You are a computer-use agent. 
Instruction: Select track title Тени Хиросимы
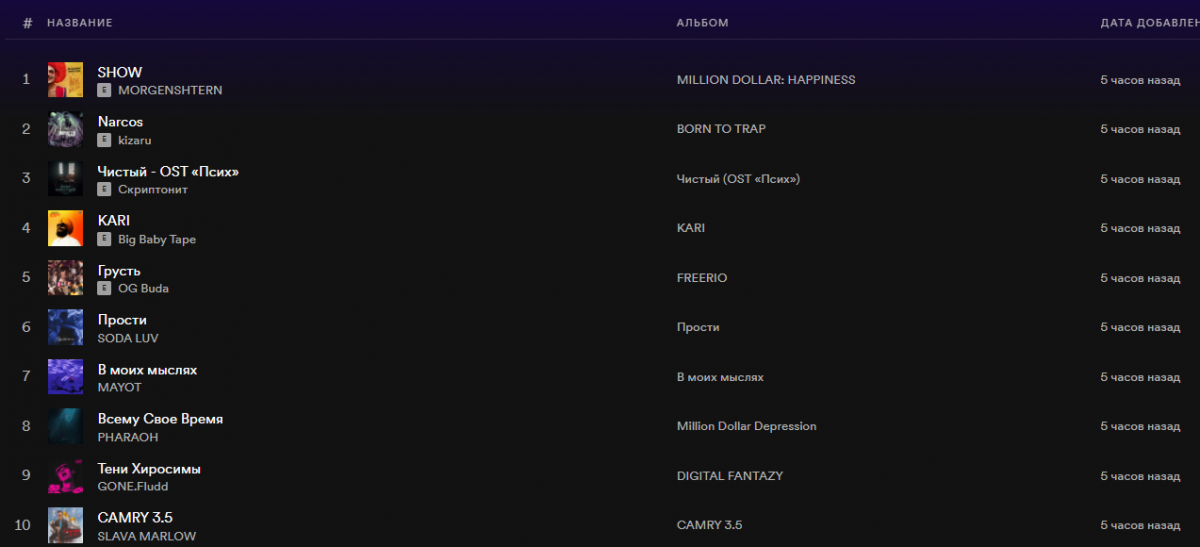149,469
